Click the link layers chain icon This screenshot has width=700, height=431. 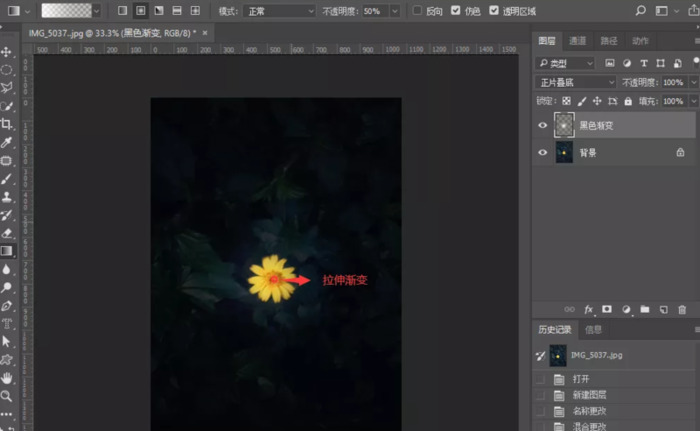tap(569, 309)
